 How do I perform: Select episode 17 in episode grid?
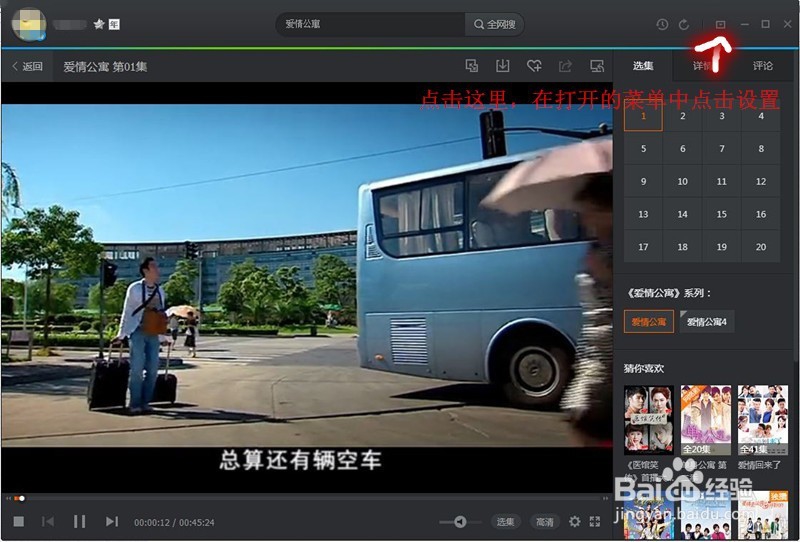click(643, 247)
